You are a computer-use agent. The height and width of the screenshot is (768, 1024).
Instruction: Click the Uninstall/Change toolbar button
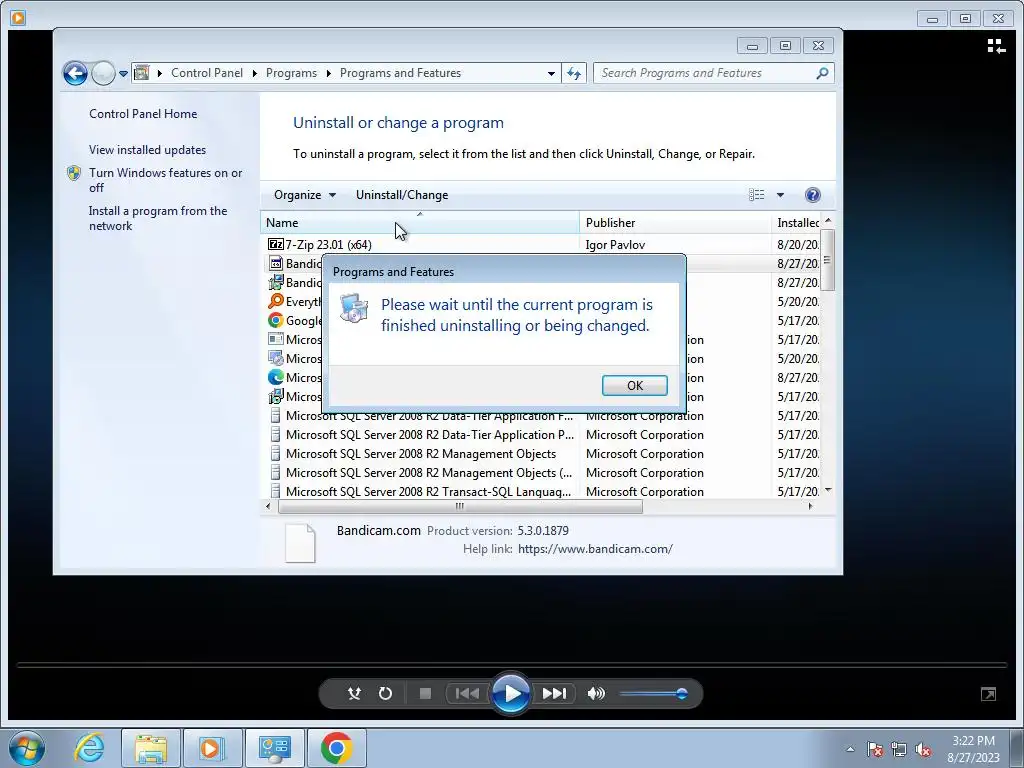click(x=402, y=195)
